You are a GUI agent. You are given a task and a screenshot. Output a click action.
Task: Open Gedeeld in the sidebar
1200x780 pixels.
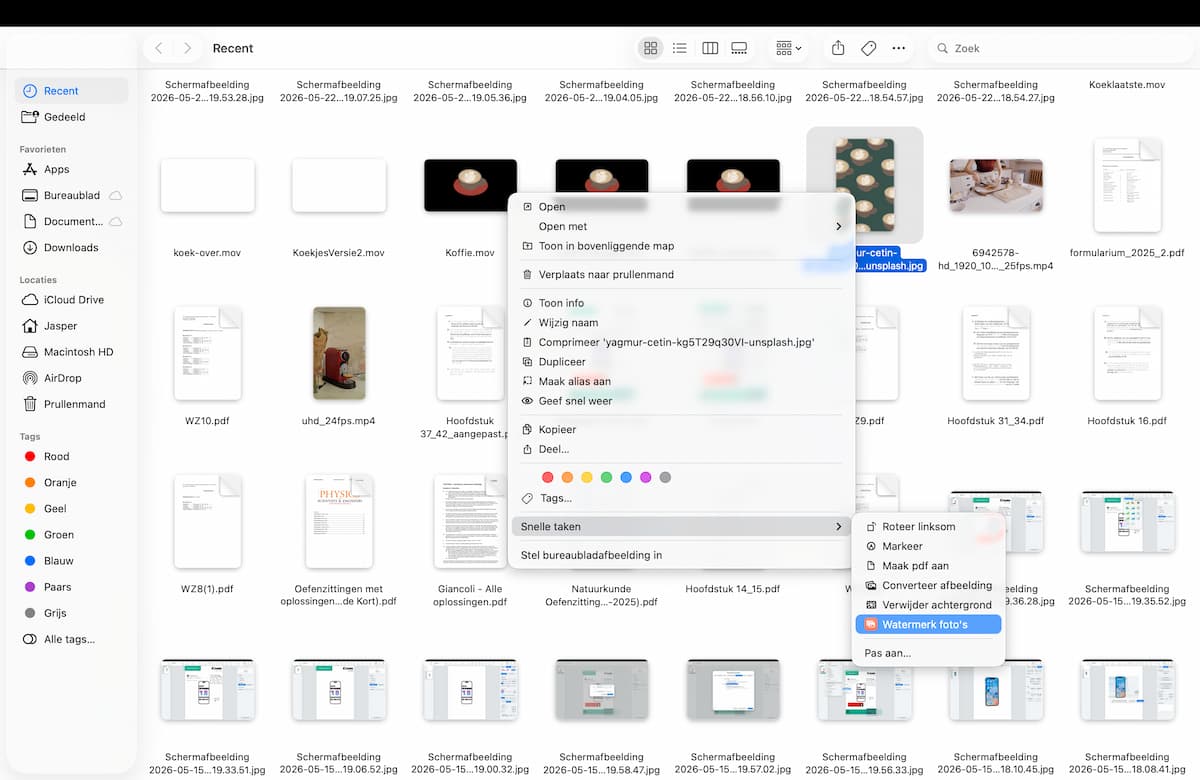(x=71, y=117)
